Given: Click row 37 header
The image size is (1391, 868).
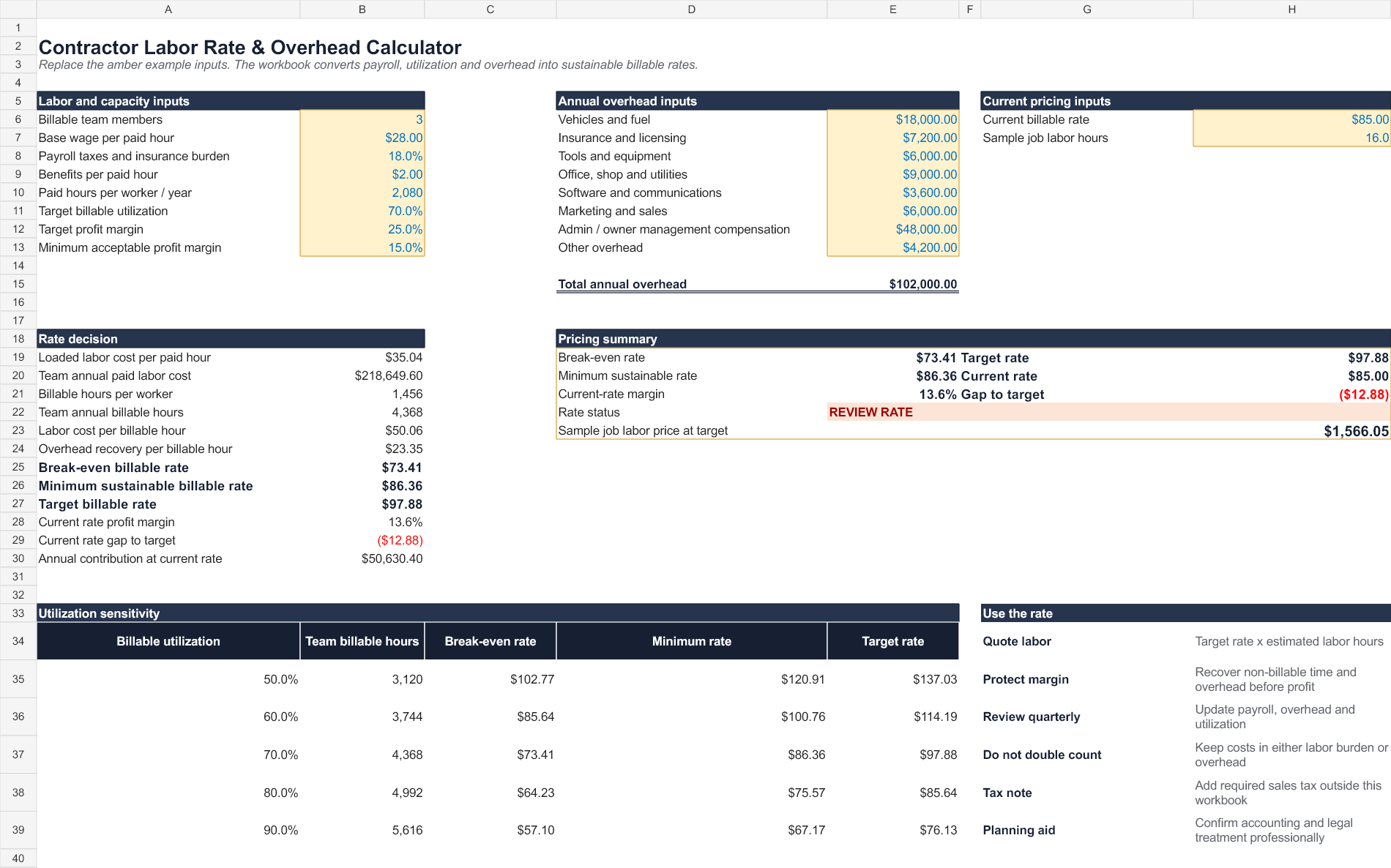Looking at the screenshot, I should coord(18,755).
